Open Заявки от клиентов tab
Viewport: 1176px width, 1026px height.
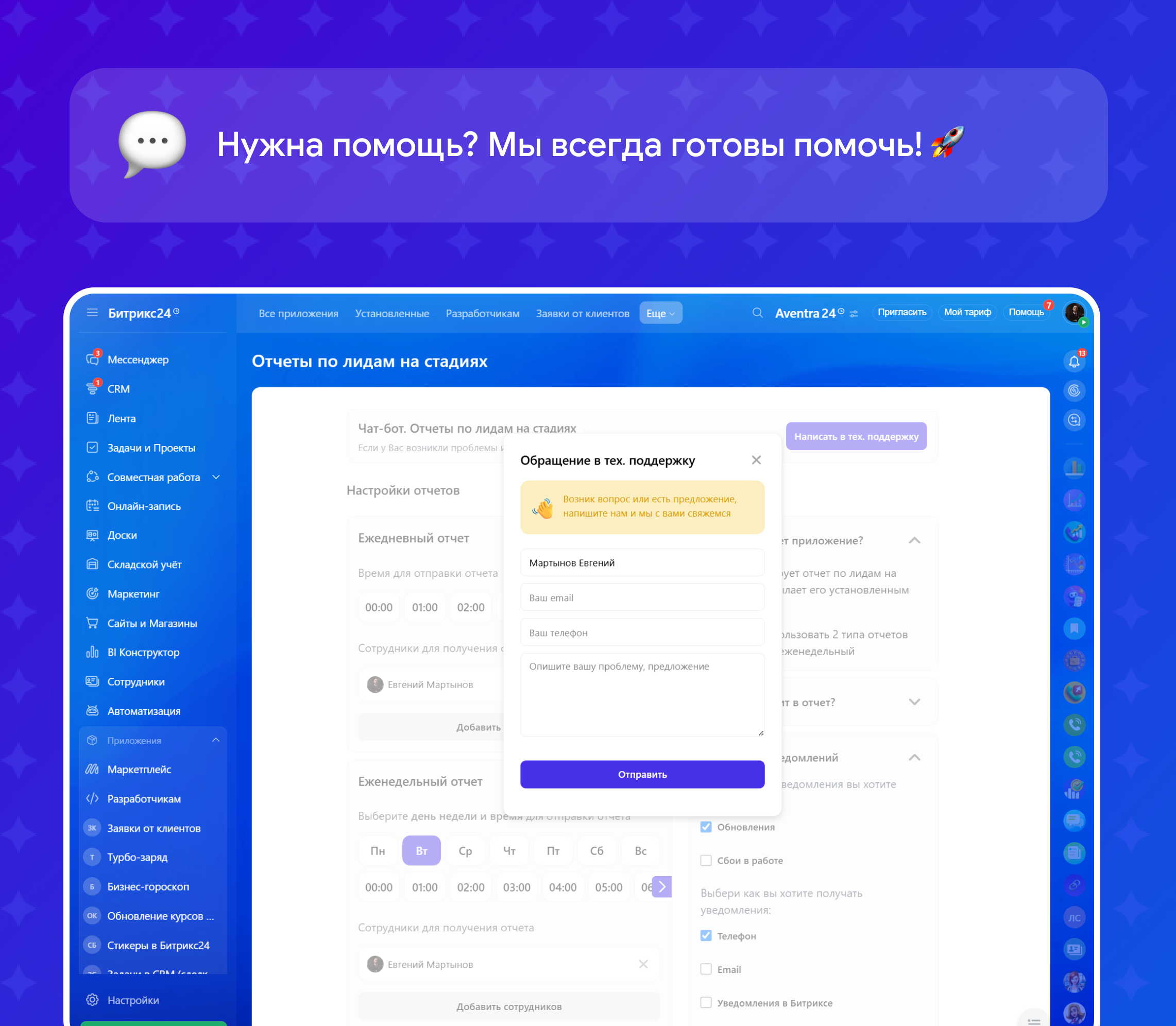tap(582, 314)
